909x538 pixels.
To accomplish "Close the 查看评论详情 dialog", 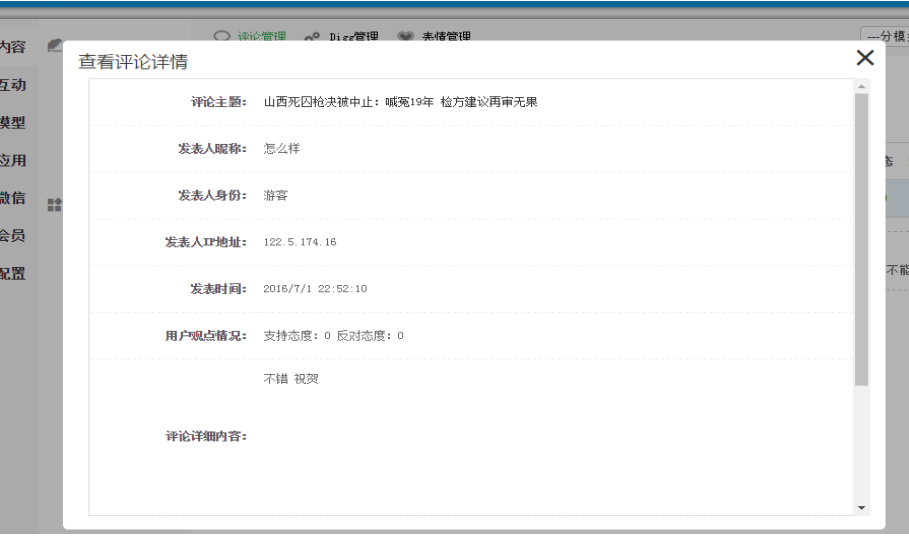I will tap(865, 58).
